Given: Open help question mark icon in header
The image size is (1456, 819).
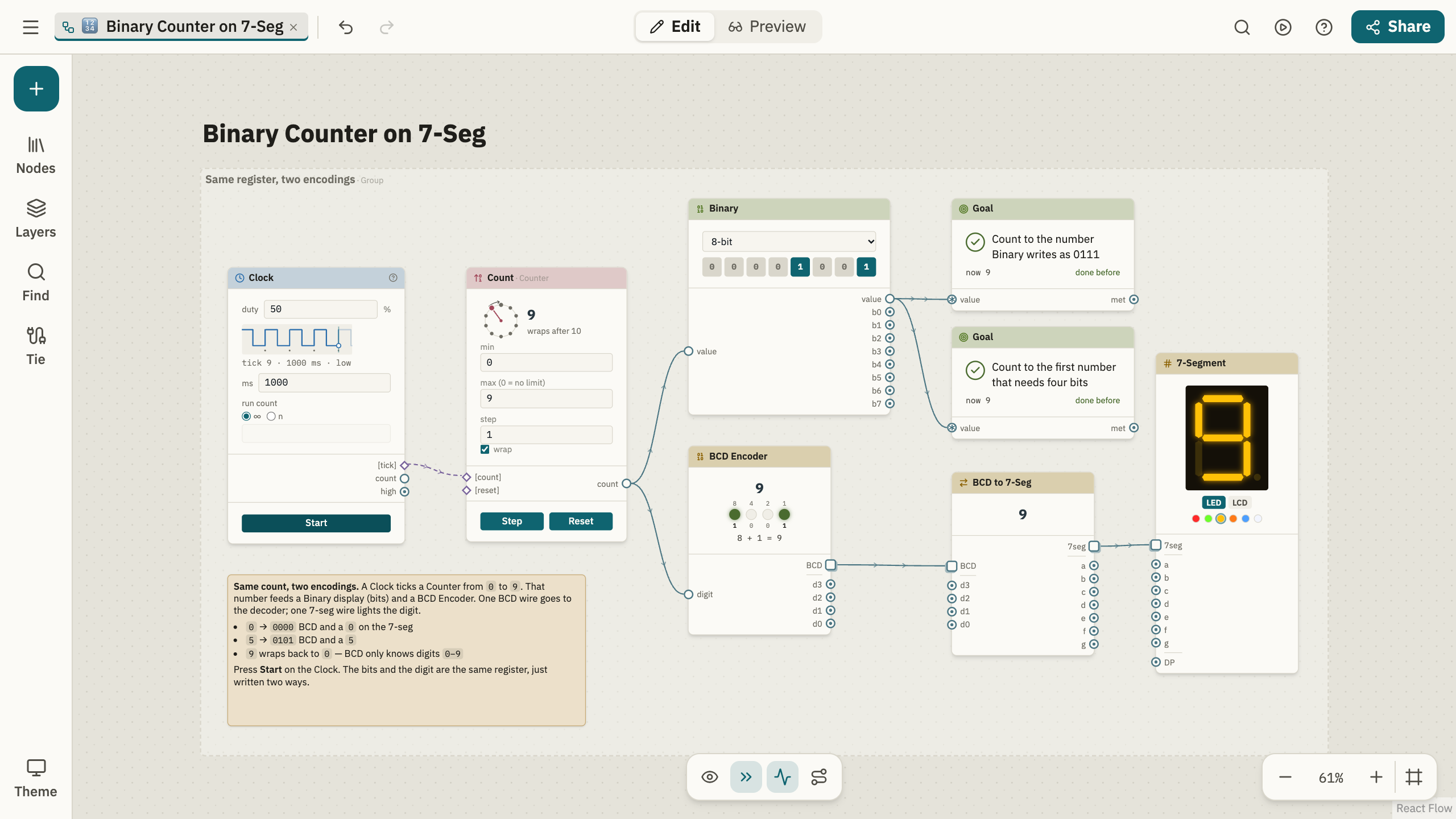Looking at the screenshot, I should (1324, 27).
